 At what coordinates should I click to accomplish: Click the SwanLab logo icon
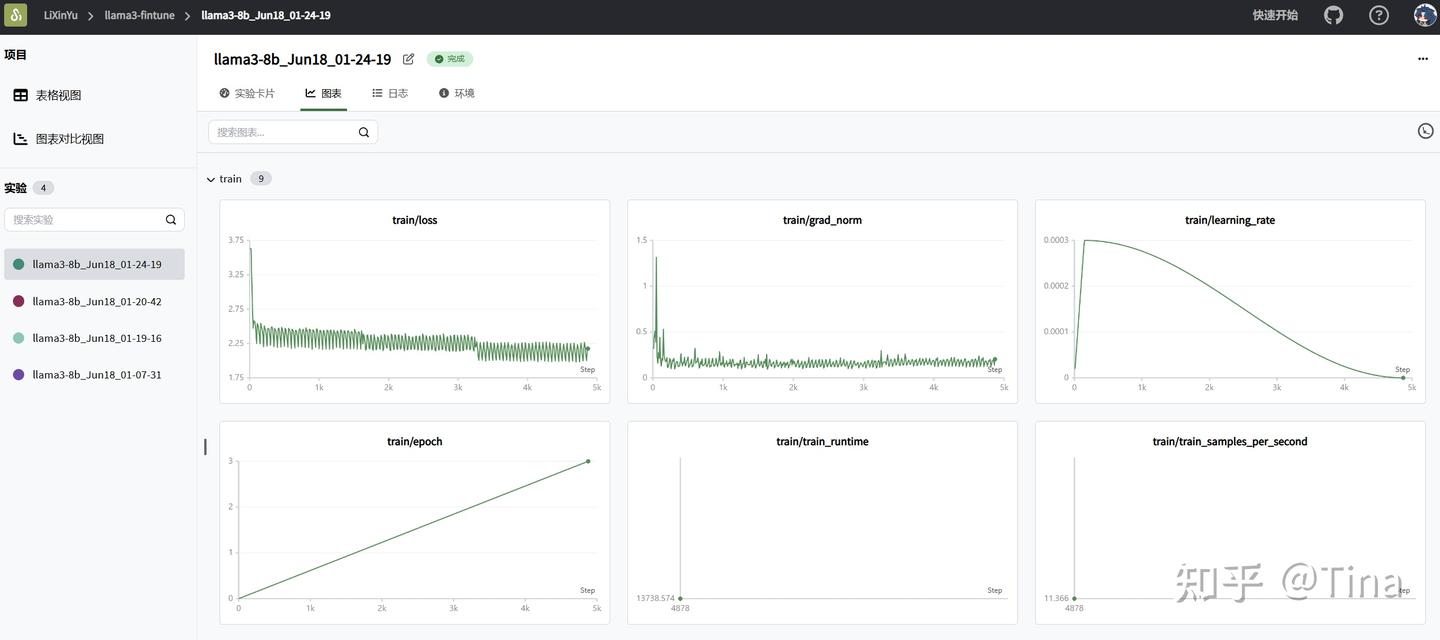point(17,15)
